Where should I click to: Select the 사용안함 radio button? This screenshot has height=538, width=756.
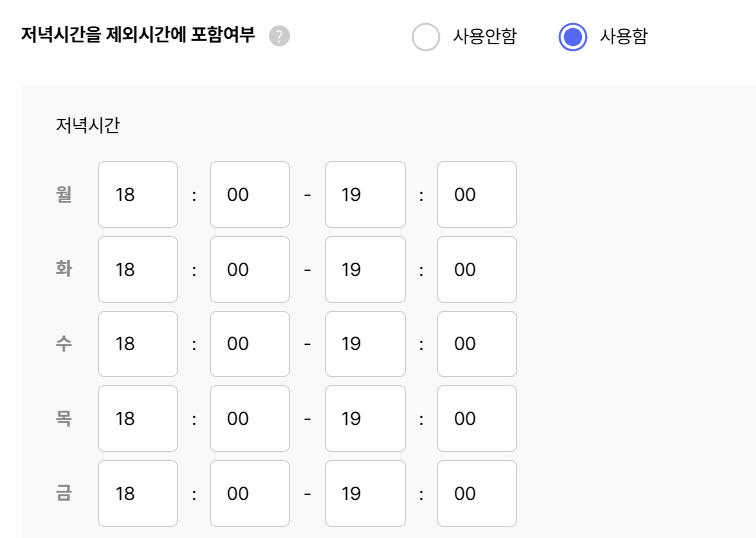426,37
